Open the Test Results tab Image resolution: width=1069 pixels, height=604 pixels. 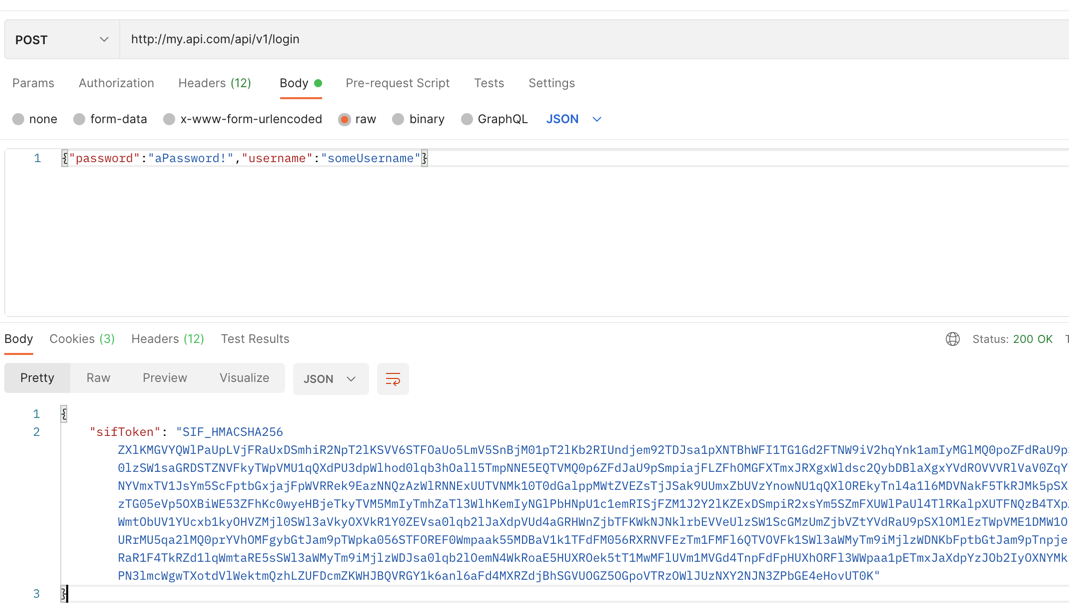point(254,339)
